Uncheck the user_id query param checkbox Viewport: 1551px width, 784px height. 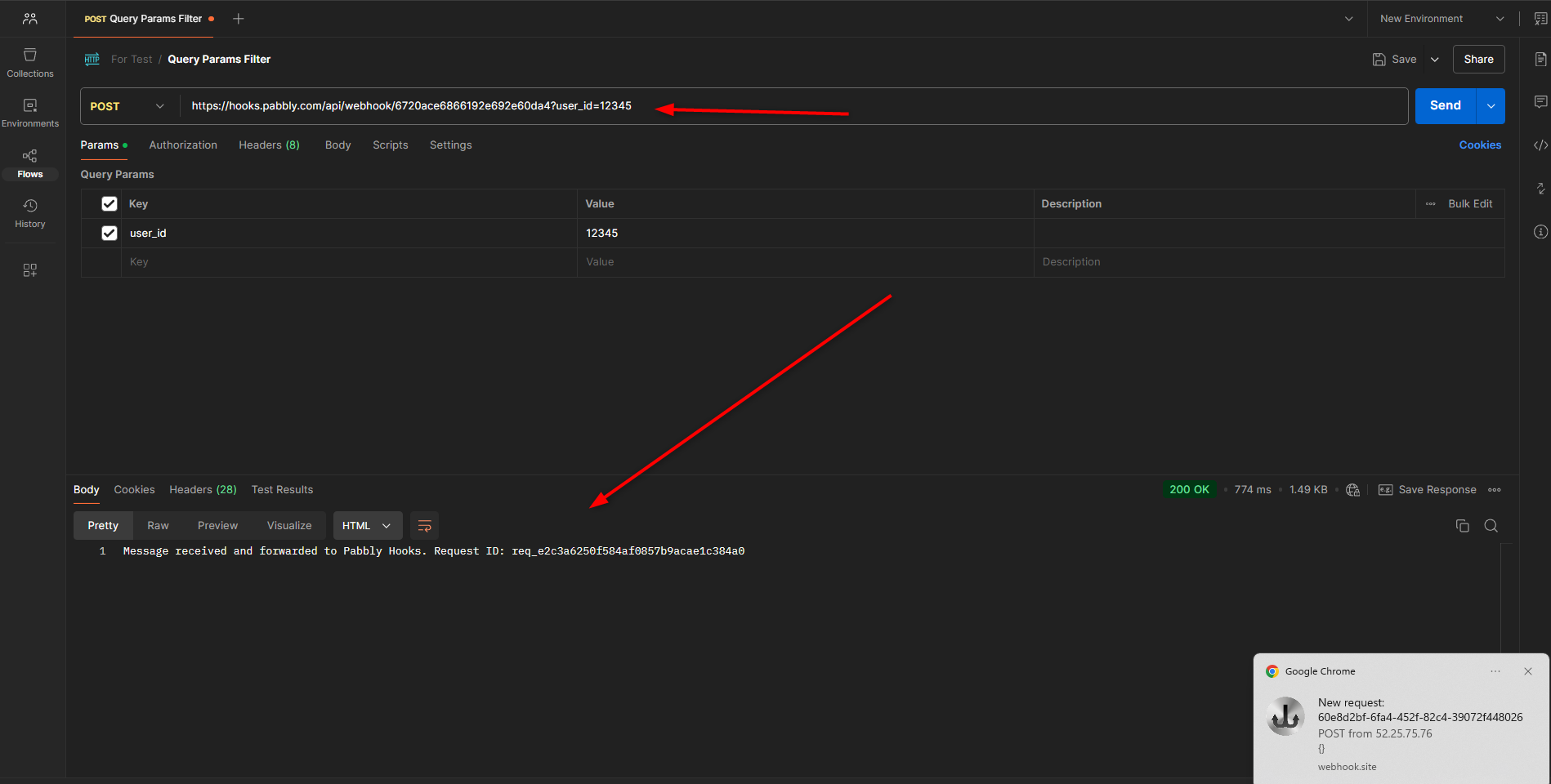coord(110,234)
